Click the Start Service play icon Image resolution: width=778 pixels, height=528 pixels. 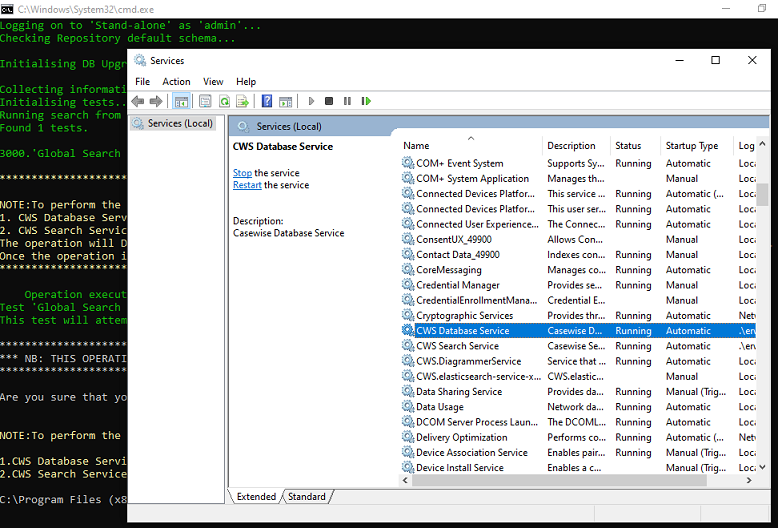[x=311, y=101]
